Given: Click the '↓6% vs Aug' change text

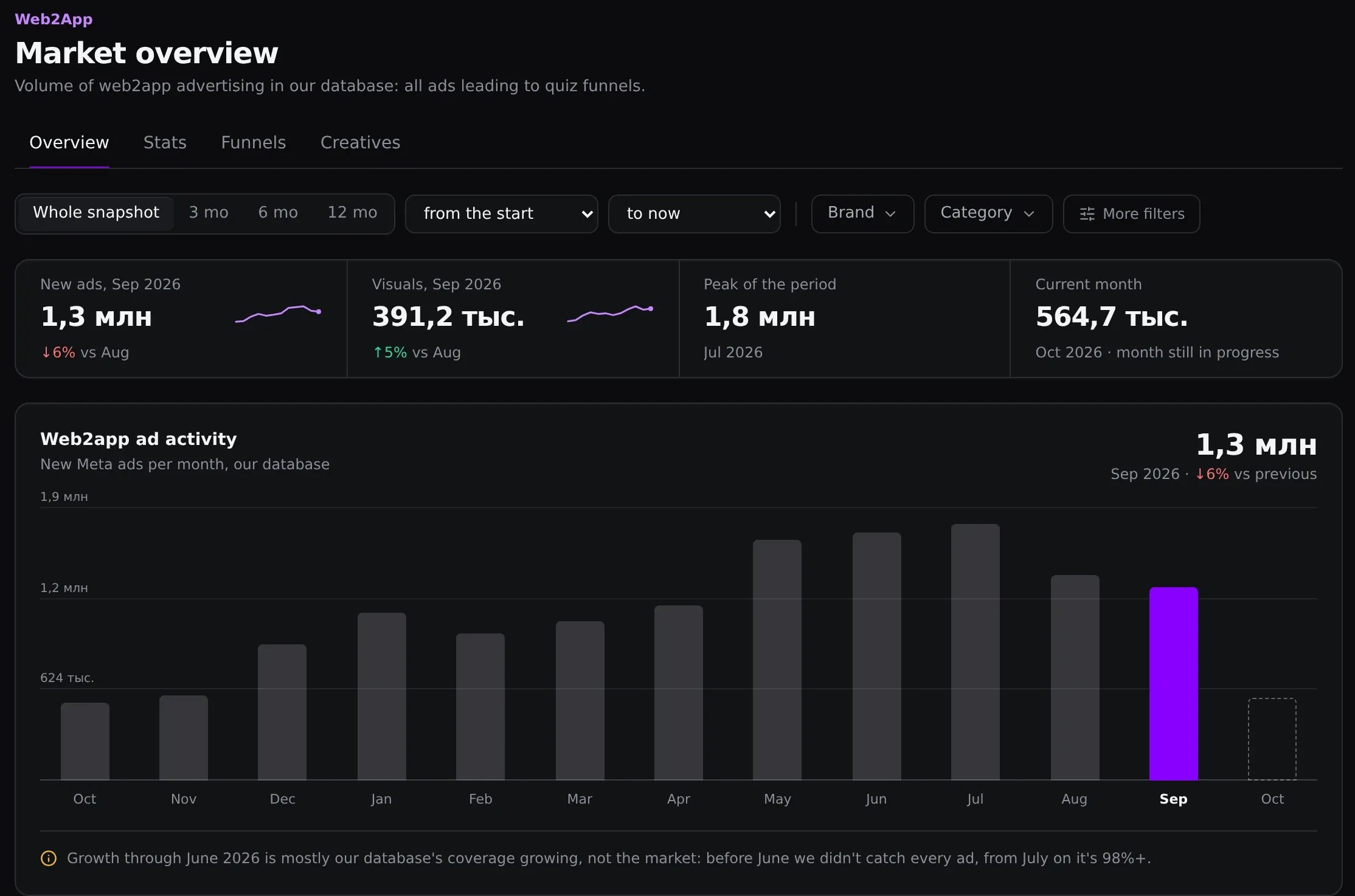Looking at the screenshot, I should [x=85, y=353].
